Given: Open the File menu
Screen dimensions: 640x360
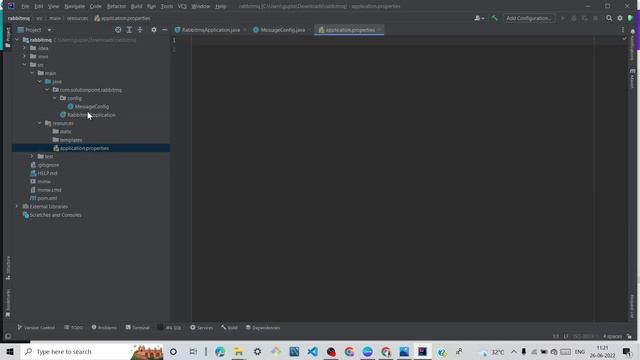Looking at the screenshot, I should pos(25,7).
